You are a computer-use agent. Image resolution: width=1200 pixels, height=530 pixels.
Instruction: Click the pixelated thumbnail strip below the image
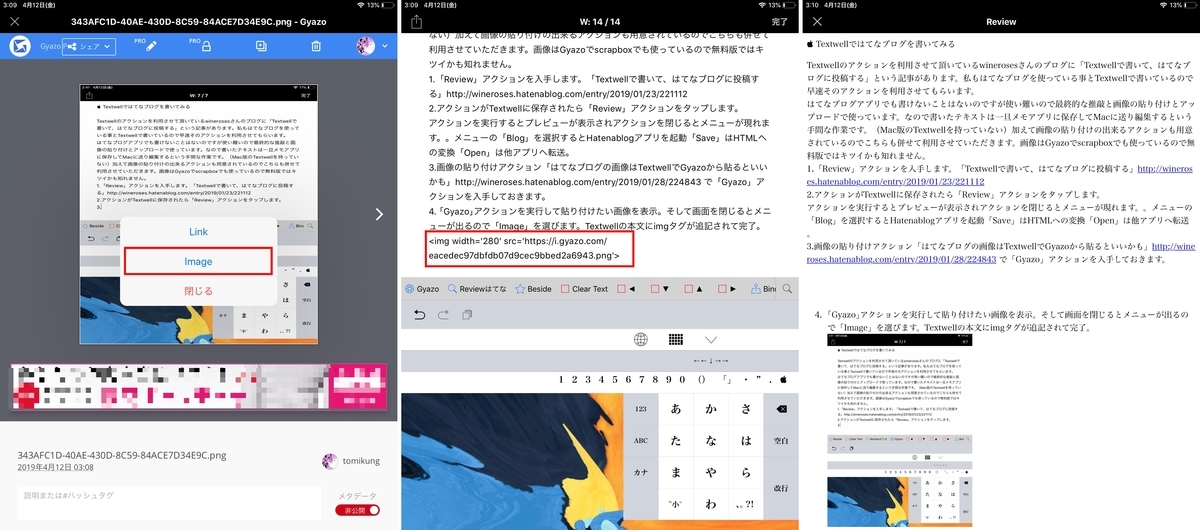[x=199, y=386]
